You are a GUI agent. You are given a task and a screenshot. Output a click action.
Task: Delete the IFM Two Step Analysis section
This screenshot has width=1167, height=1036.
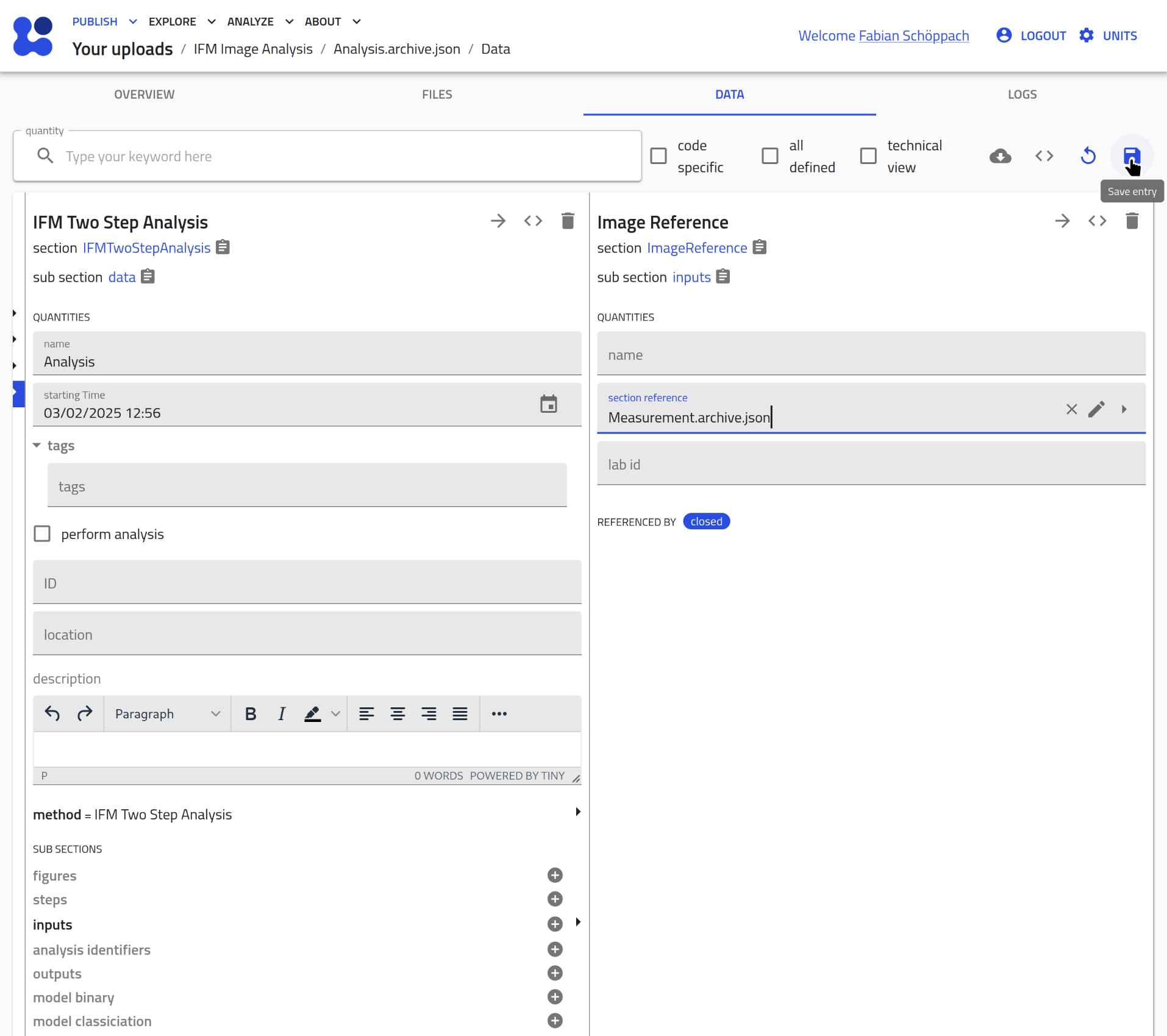click(x=567, y=221)
